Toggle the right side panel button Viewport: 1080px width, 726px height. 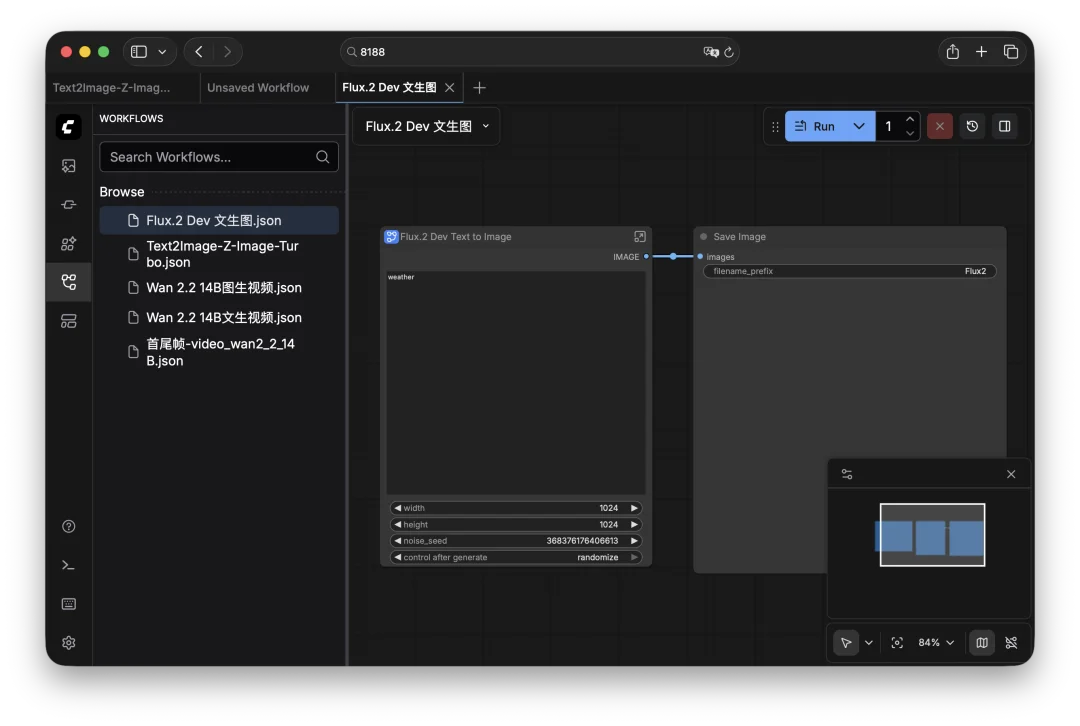click(1005, 126)
